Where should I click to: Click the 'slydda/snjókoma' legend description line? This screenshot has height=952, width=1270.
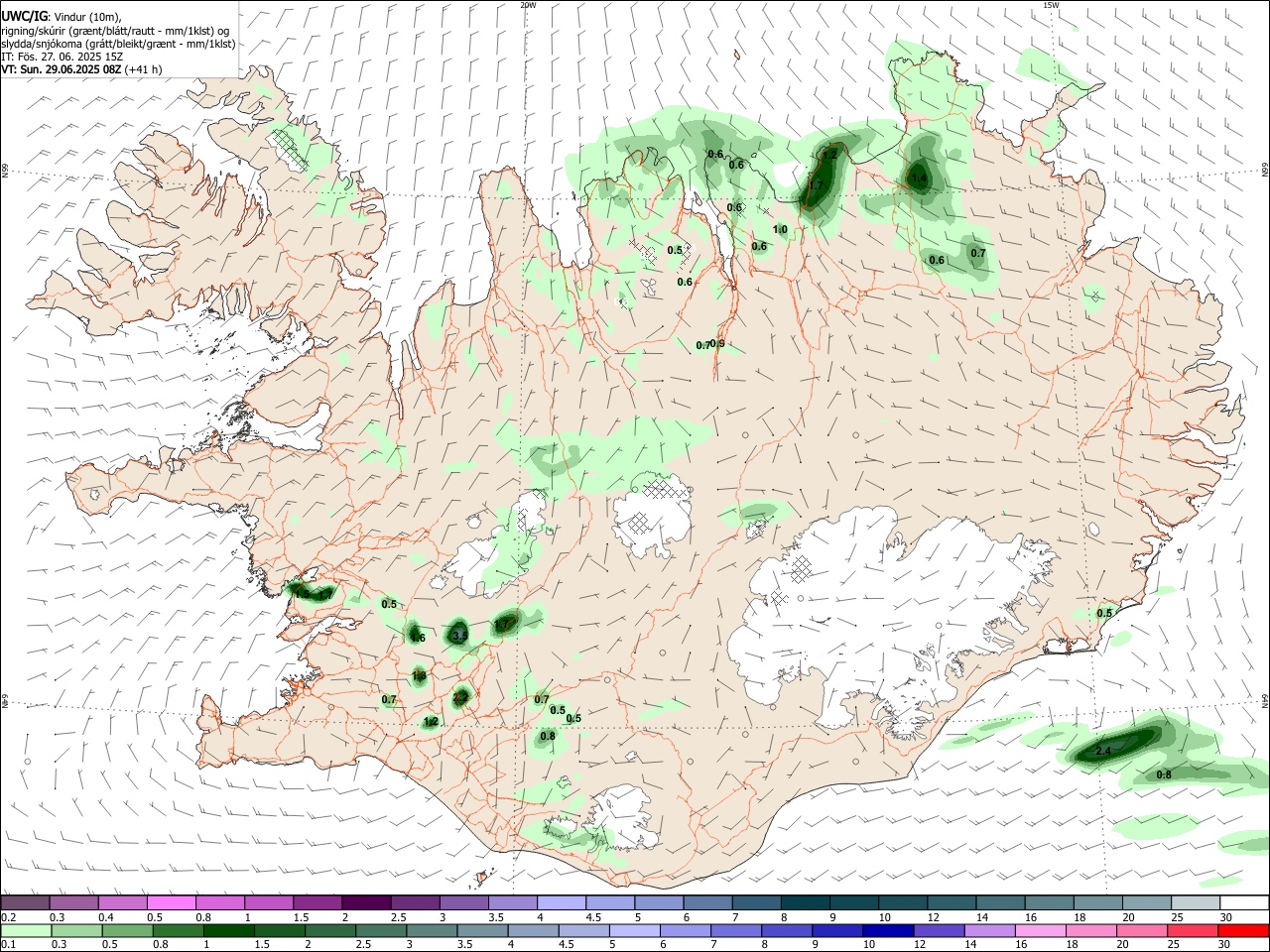[x=118, y=44]
